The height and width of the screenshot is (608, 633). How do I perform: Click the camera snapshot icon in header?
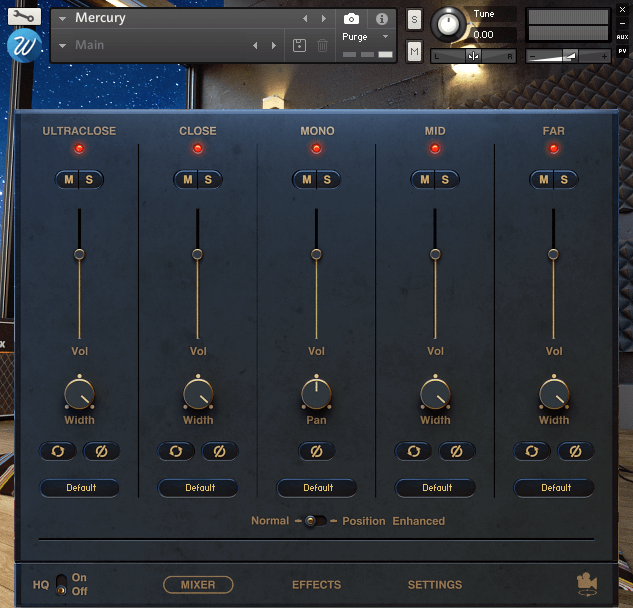351,19
